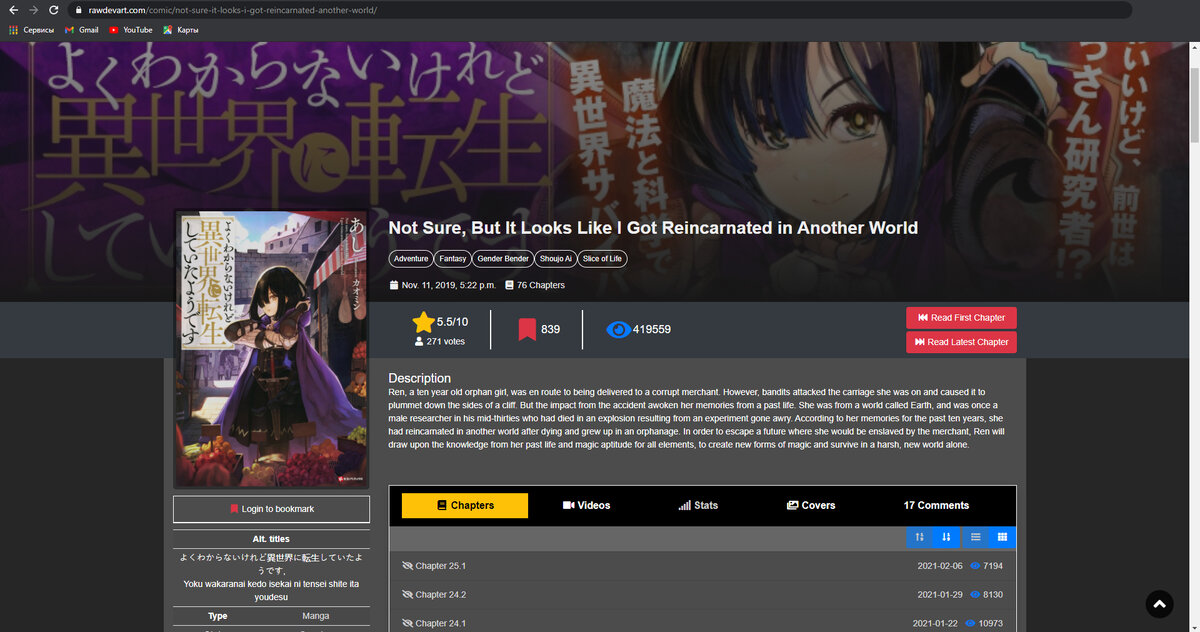Switch to grid view icon
The image size is (1200, 632).
pyautogui.click(x=1002, y=537)
